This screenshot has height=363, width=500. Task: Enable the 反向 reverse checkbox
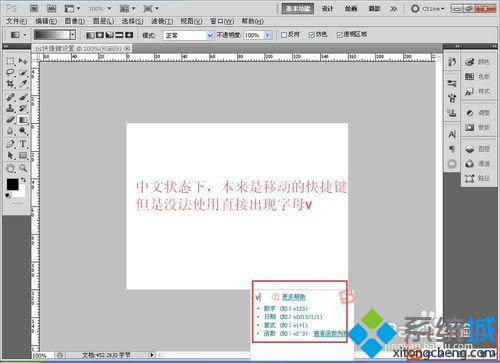point(284,35)
